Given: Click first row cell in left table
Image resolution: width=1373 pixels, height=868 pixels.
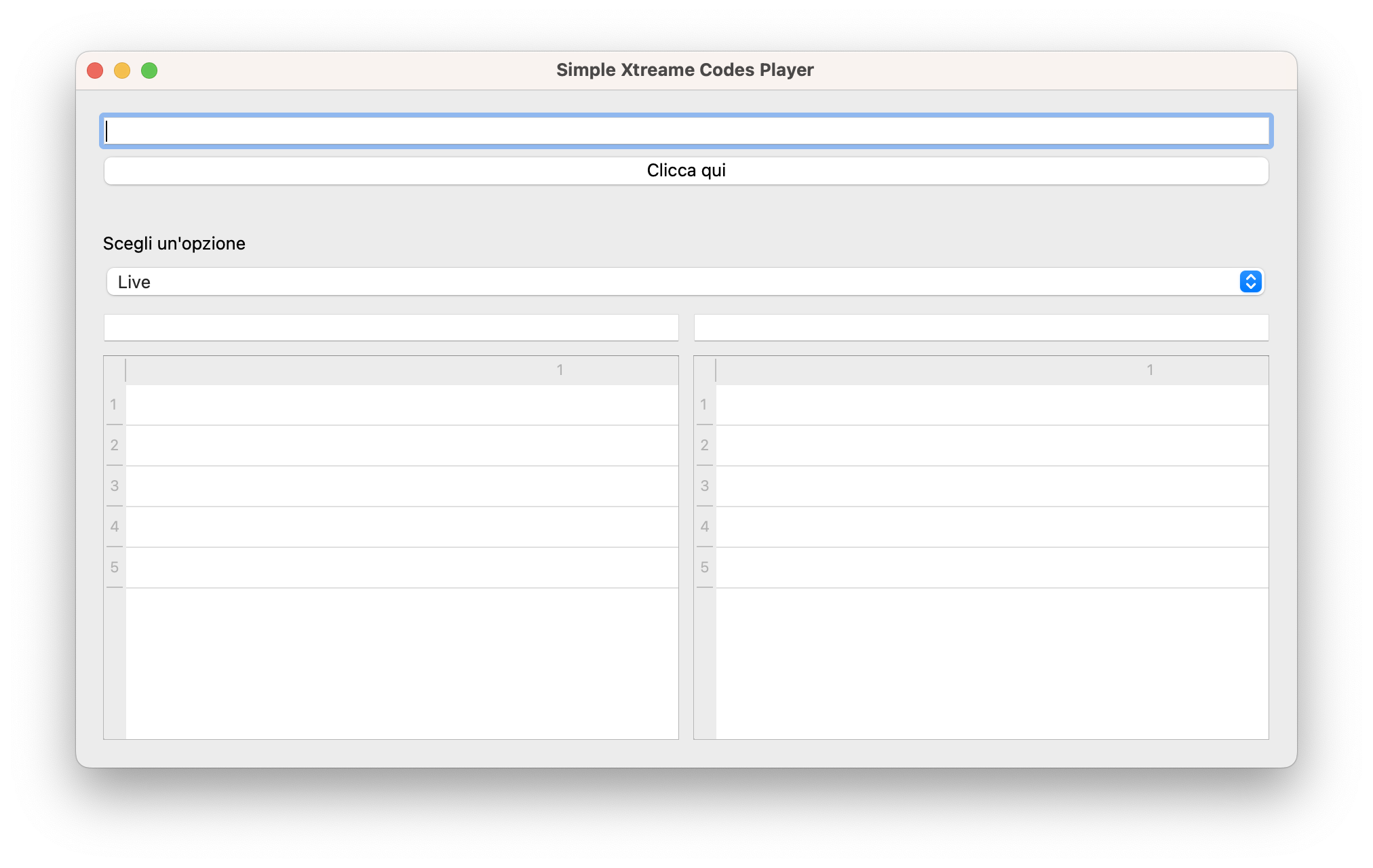Looking at the screenshot, I should click(x=402, y=405).
